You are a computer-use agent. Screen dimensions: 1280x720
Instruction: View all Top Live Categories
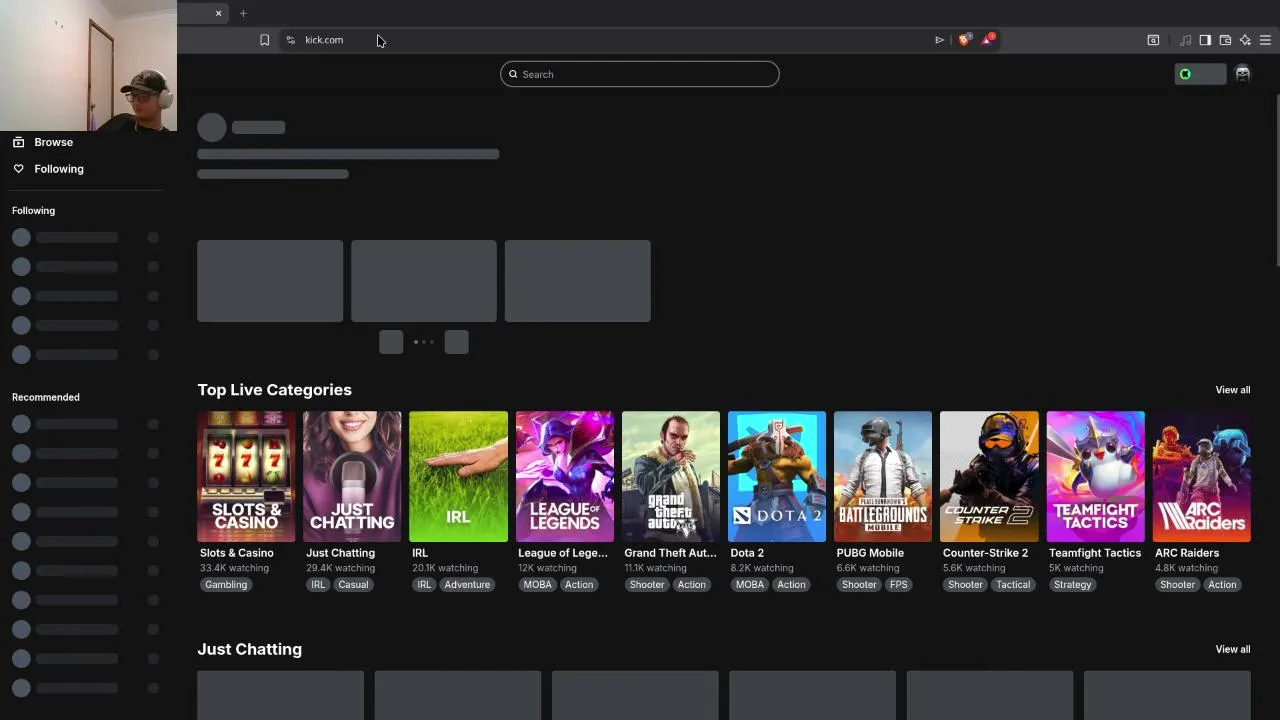tap(1232, 390)
